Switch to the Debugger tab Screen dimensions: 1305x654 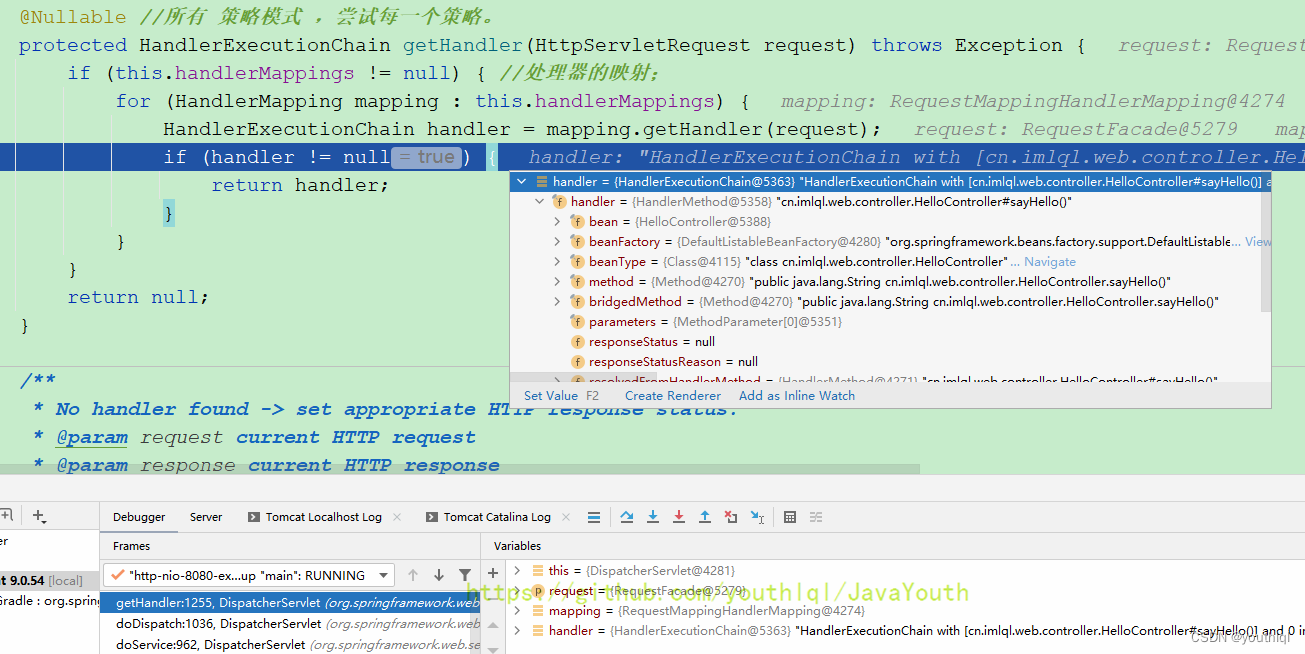[139, 517]
